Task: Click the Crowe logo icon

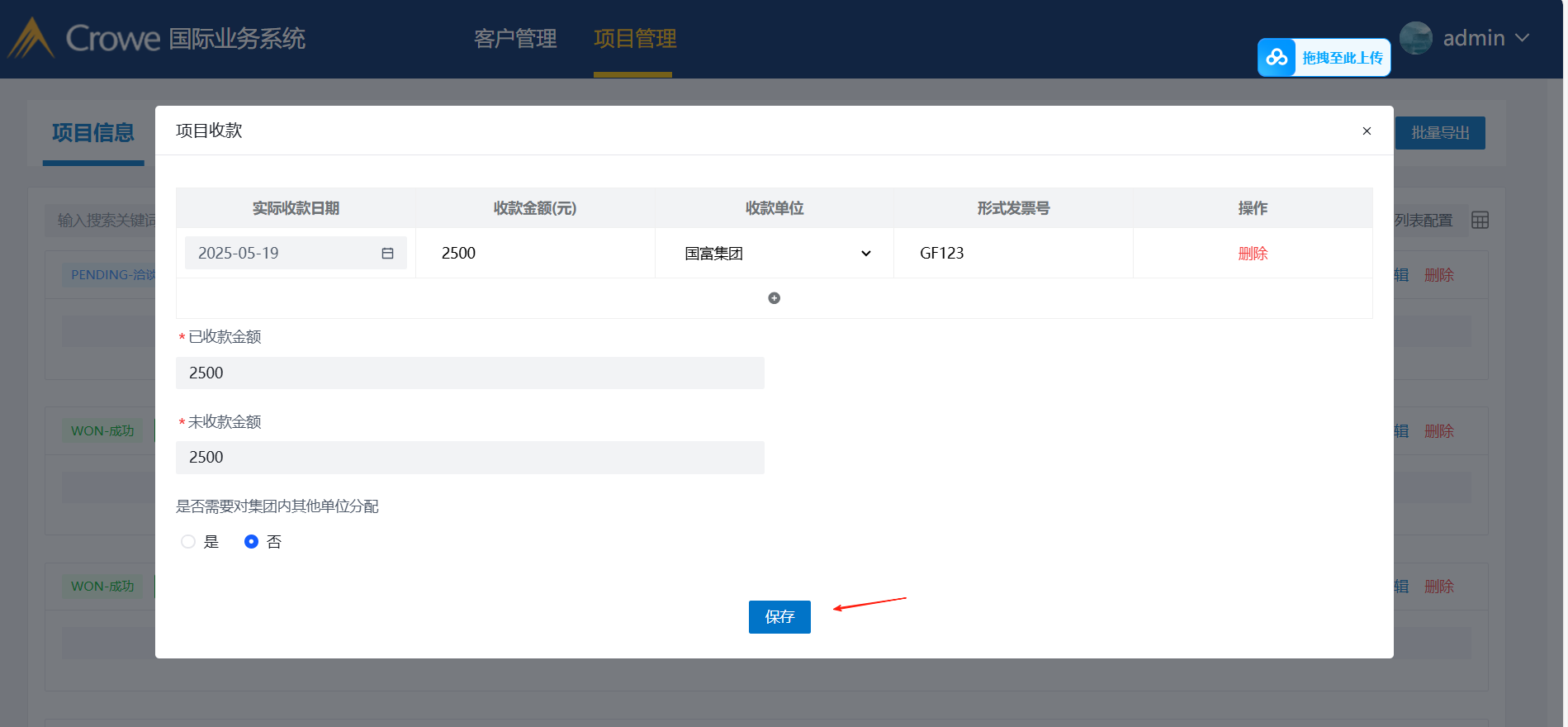Action: [31, 38]
